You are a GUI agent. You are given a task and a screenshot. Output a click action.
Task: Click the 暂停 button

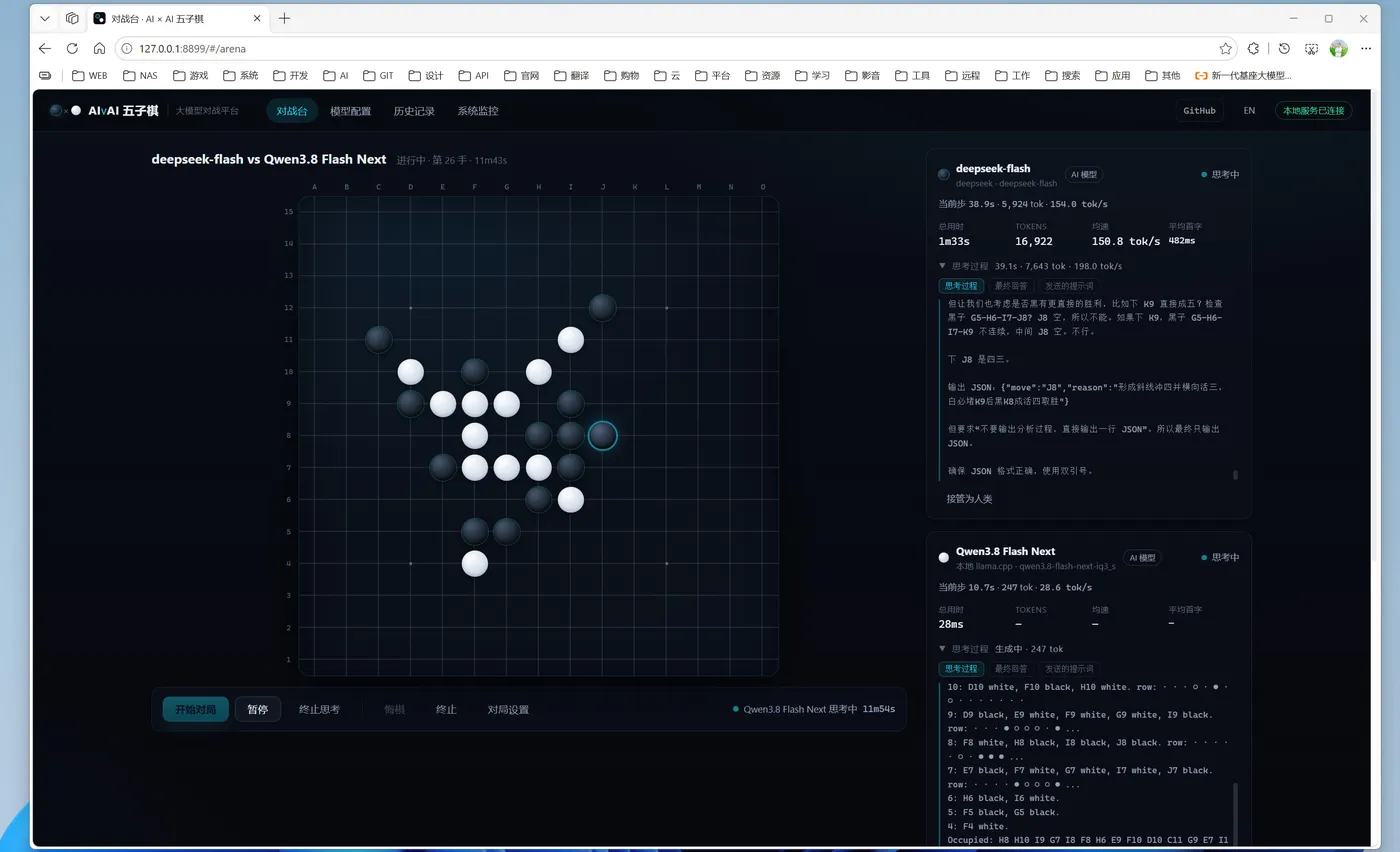(258, 709)
